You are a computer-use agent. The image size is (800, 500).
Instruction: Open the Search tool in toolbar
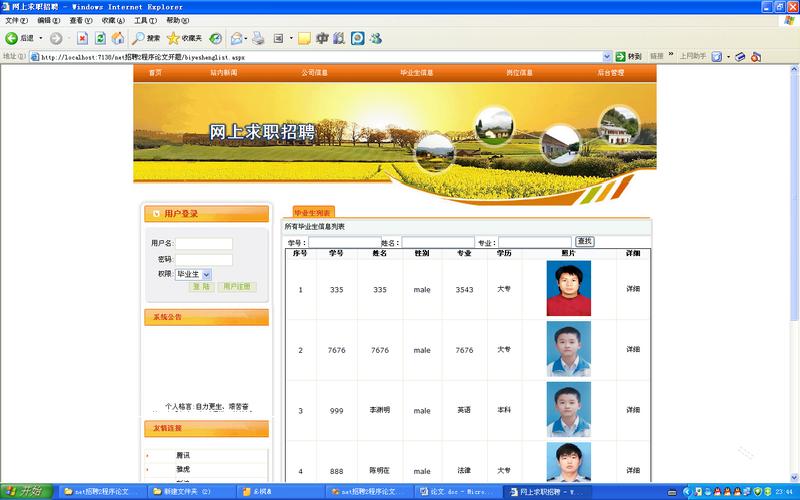[146, 38]
